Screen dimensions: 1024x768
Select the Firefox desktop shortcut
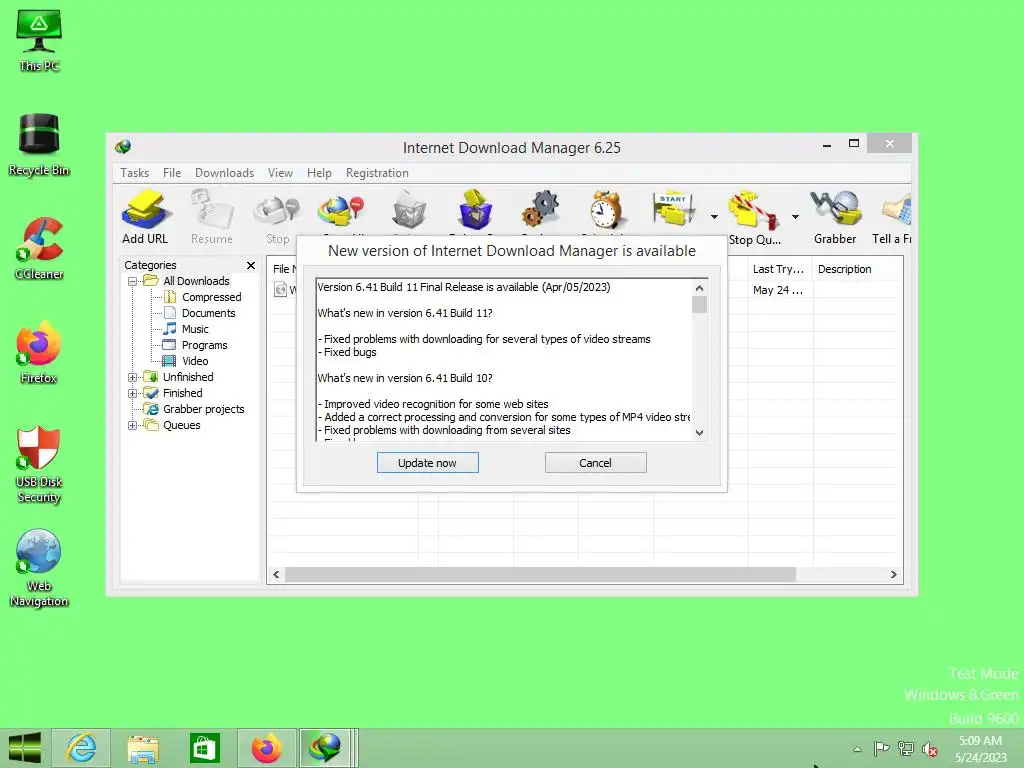coord(39,353)
